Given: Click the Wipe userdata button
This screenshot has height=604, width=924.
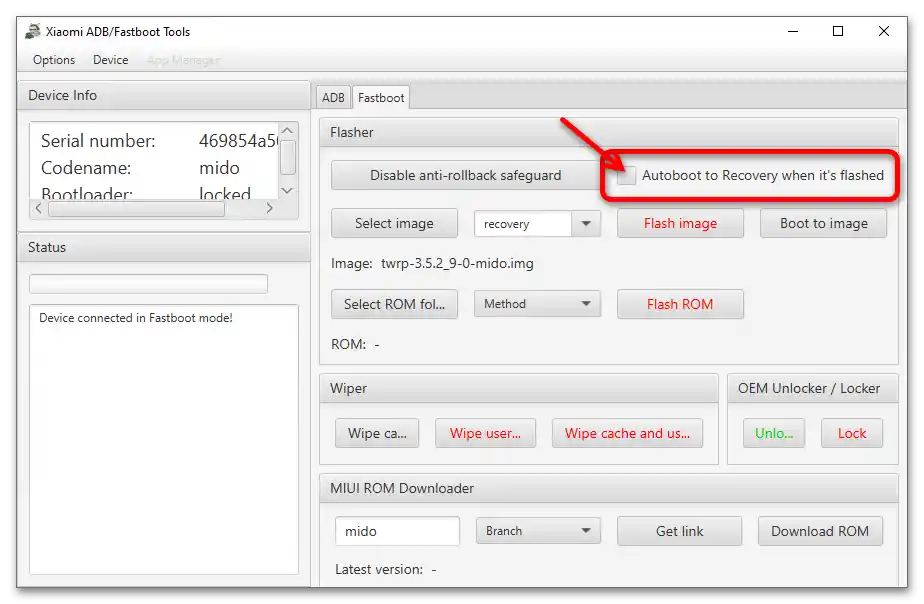Looking at the screenshot, I should pyautogui.click(x=485, y=433).
